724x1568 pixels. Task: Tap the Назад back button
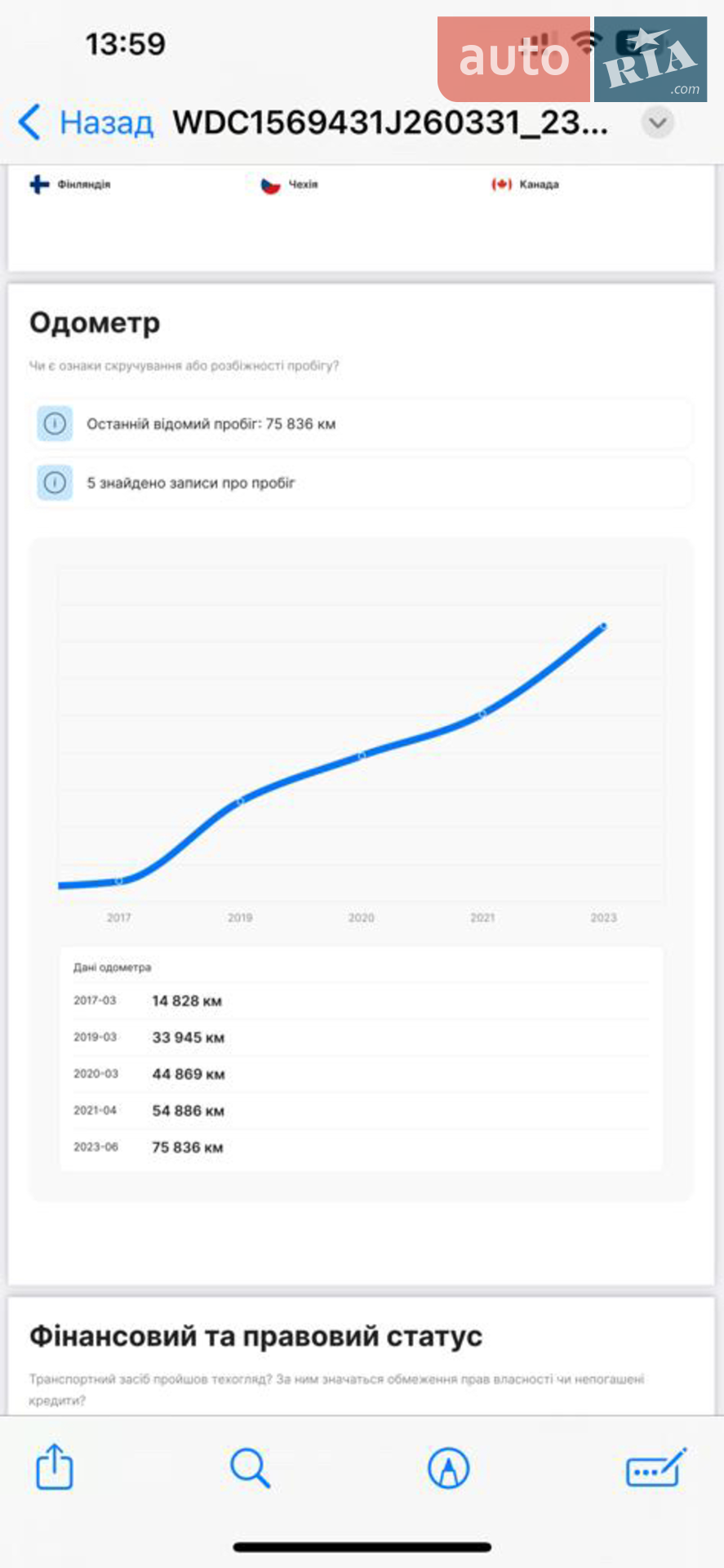(85, 122)
